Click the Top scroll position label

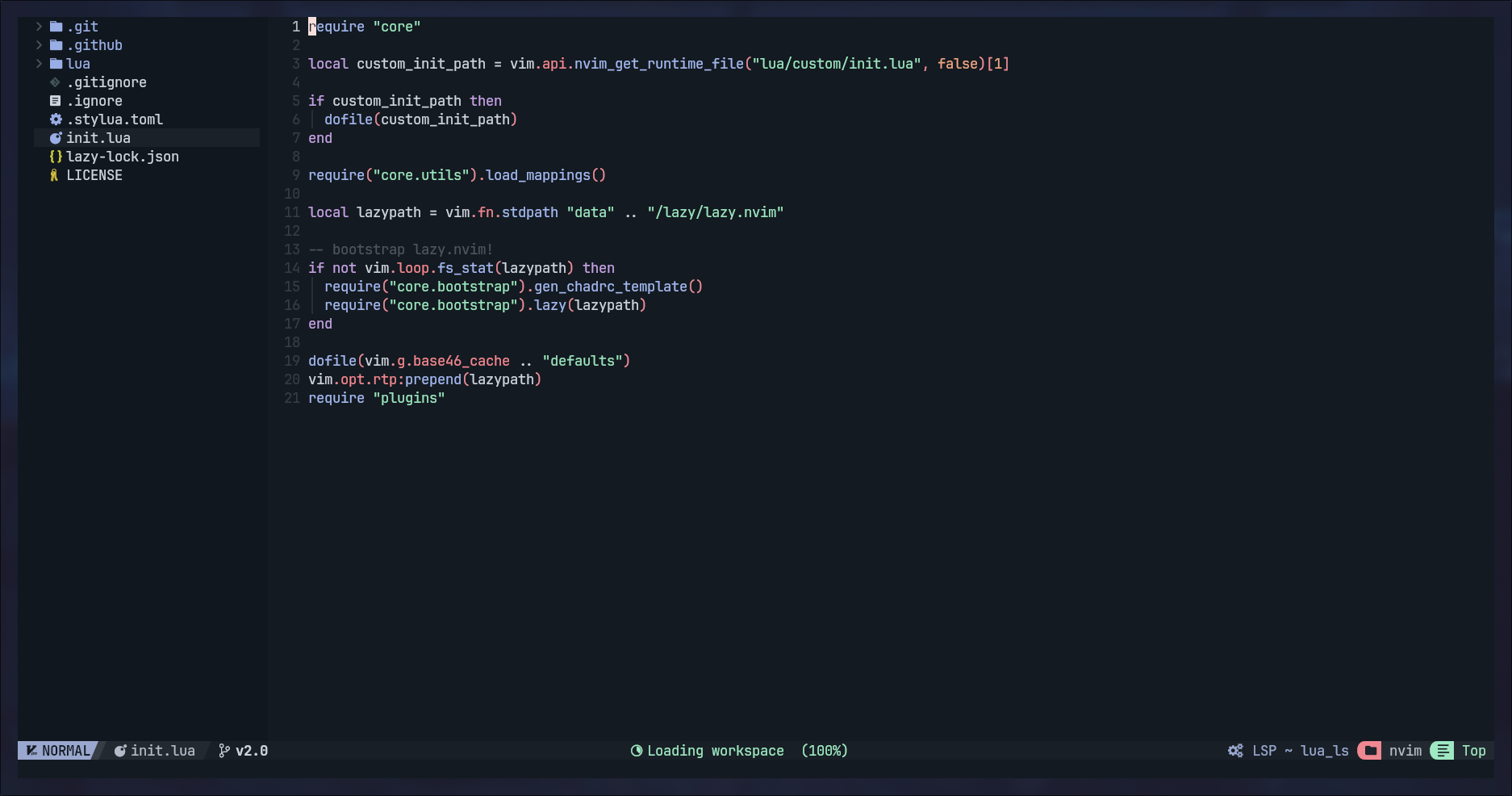(1474, 751)
